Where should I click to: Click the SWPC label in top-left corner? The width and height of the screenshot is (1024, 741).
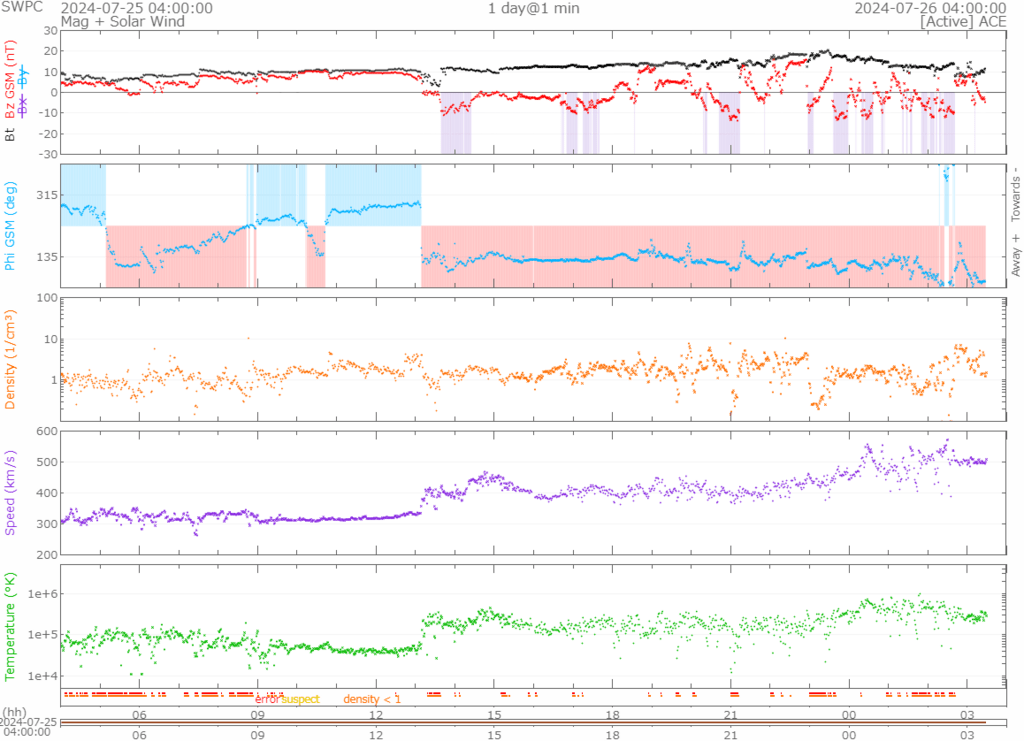[x=22, y=8]
